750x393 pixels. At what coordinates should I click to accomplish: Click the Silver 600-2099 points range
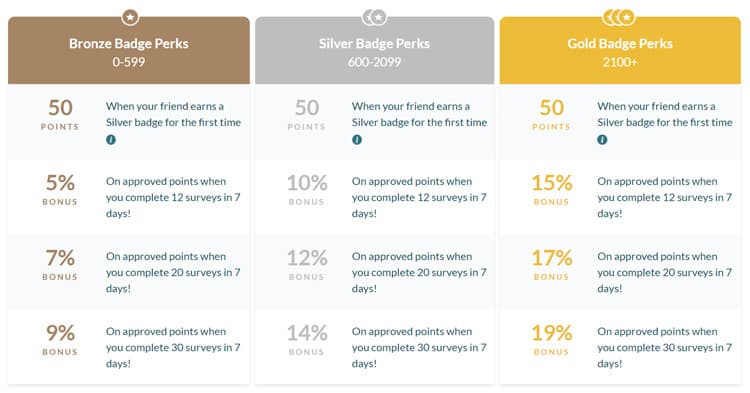375,62
